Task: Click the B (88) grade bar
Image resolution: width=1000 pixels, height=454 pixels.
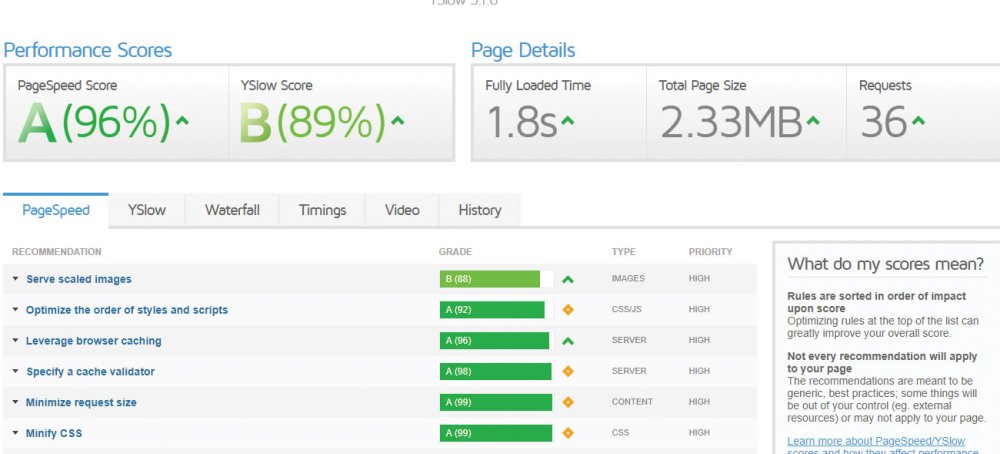Action: point(496,279)
